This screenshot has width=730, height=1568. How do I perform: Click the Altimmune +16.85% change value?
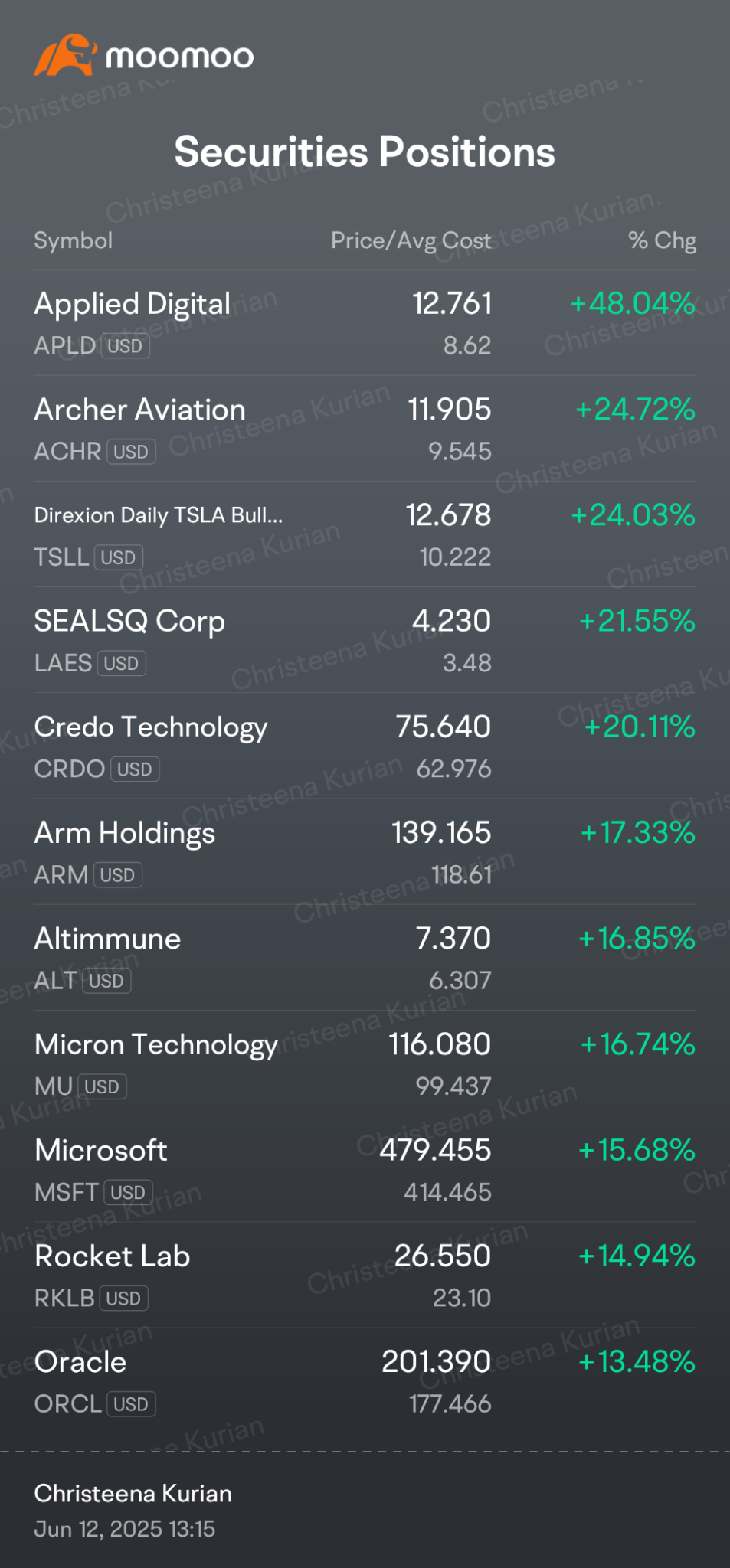pos(636,939)
